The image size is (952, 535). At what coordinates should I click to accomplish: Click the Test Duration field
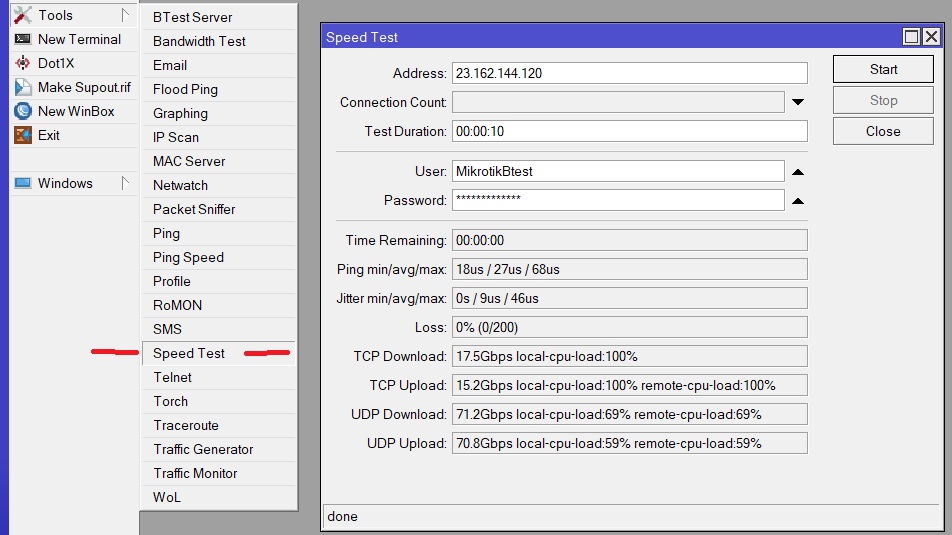click(630, 131)
